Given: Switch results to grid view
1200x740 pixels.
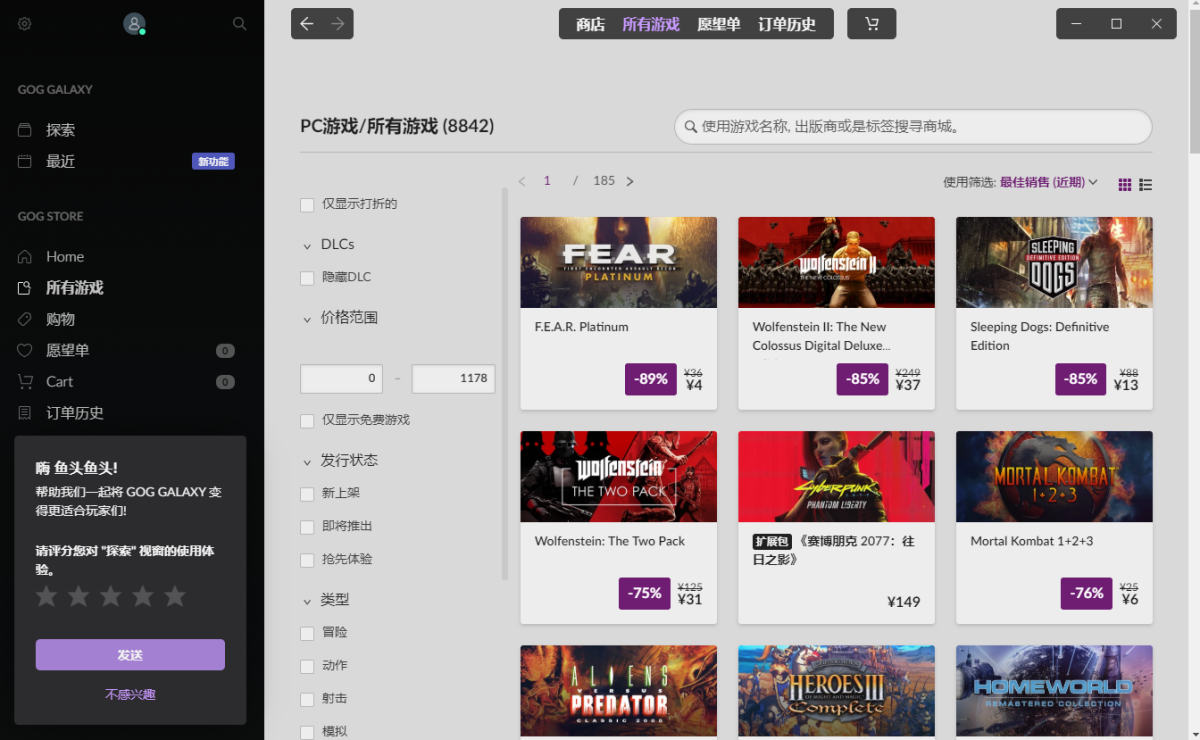Looking at the screenshot, I should tap(1124, 184).
